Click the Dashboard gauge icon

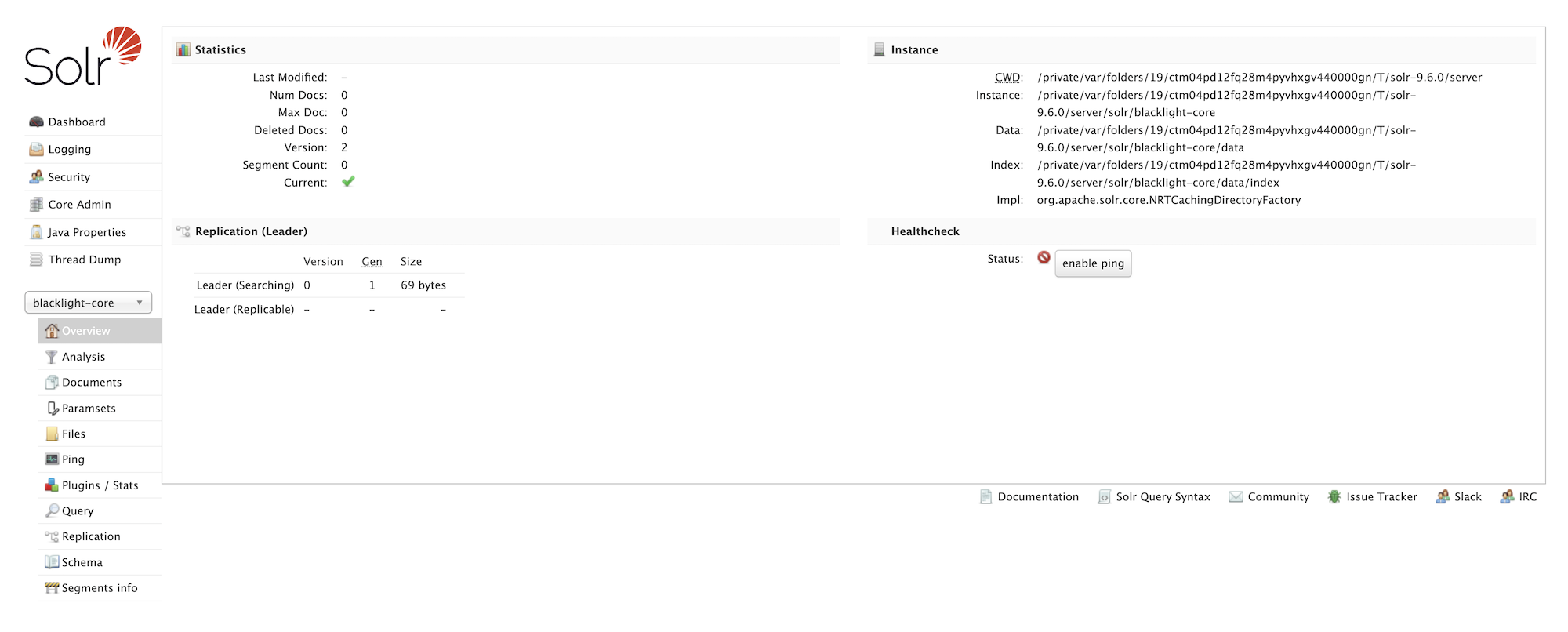pyautogui.click(x=36, y=122)
